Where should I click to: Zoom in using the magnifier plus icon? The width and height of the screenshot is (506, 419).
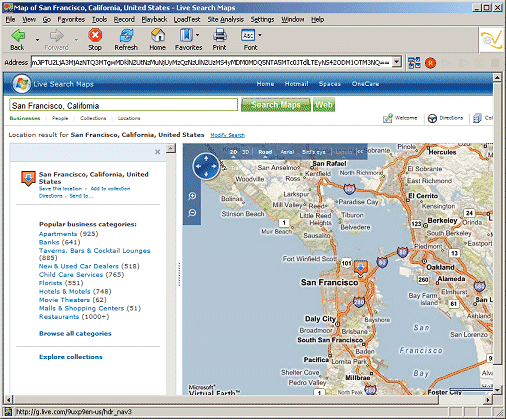click(x=192, y=196)
